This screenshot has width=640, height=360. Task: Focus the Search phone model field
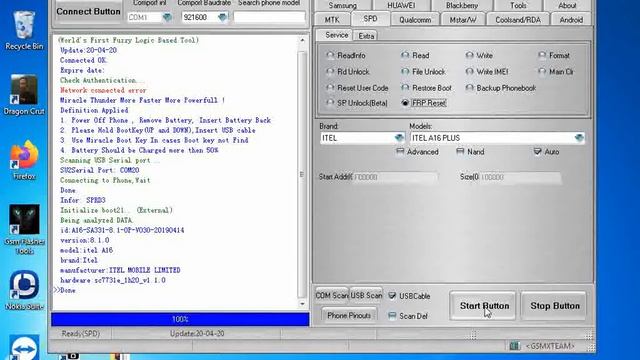pyautogui.click(x=269, y=17)
